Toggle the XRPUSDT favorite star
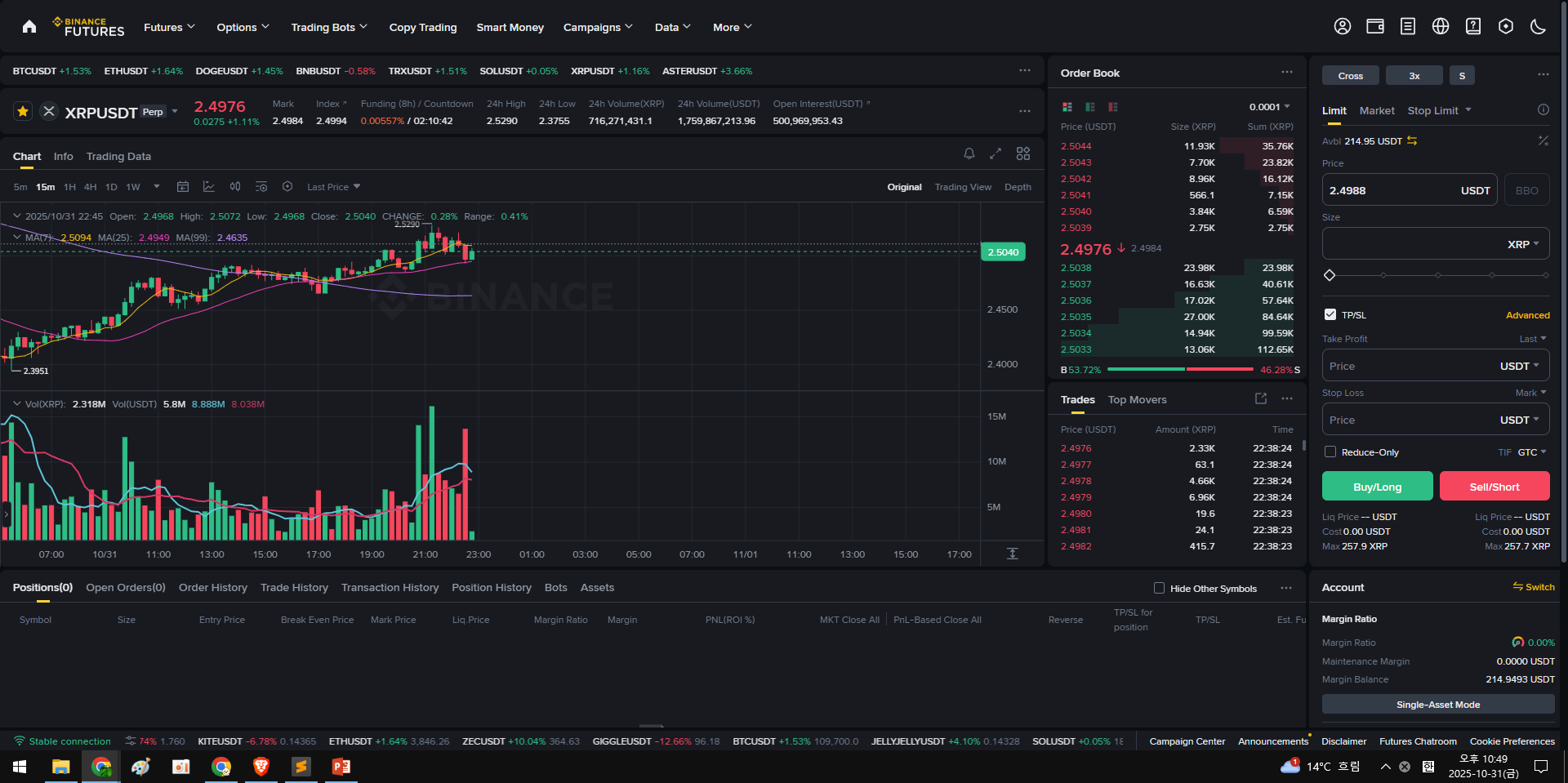Image resolution: width=1568 pixels, height=783 pixels. pos(23,111)
